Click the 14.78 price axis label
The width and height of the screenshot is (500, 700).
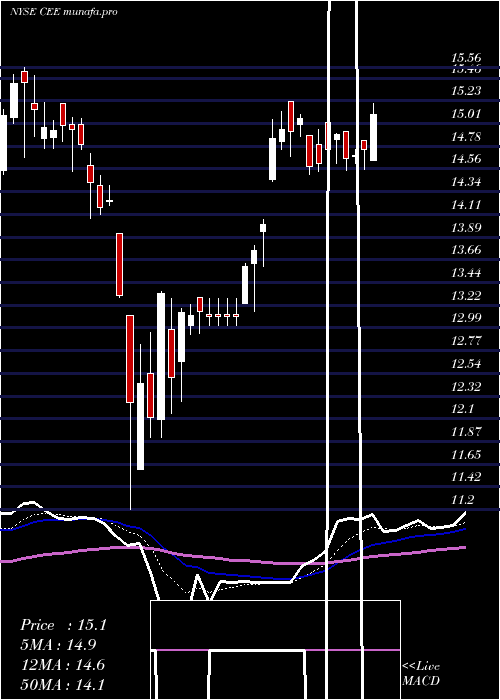(x=466, y=137)
